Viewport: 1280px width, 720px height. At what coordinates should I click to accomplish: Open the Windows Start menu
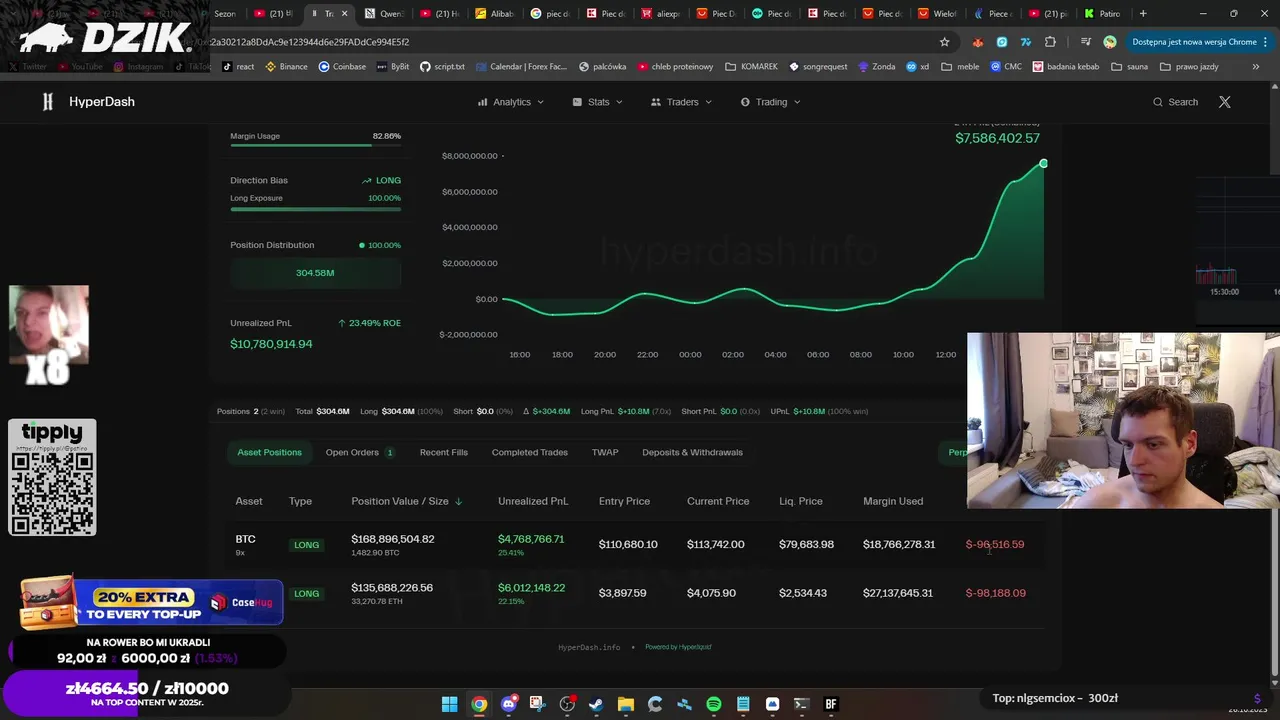[x=450, y=704]
